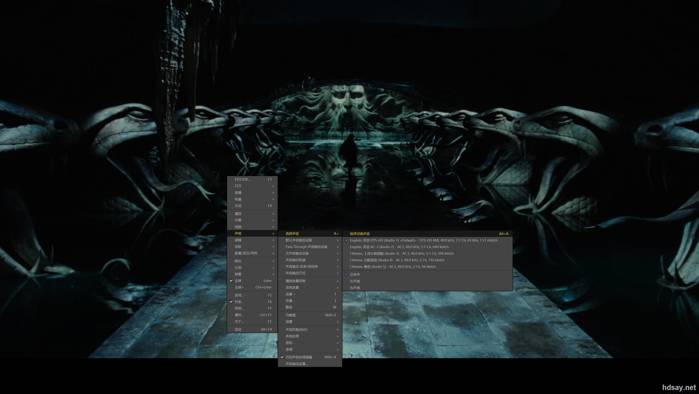The height and width of the screenshot is (394, 699).
Task: Click the topmost entry of the main context menu
Action: pos(252,180)
